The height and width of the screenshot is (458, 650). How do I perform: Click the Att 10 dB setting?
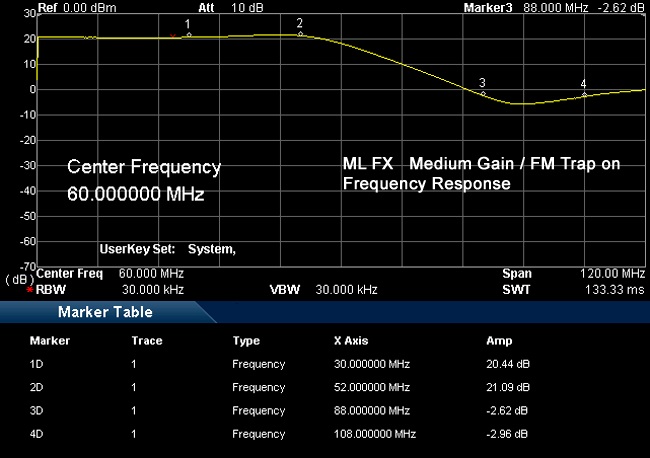pos(230,7)
